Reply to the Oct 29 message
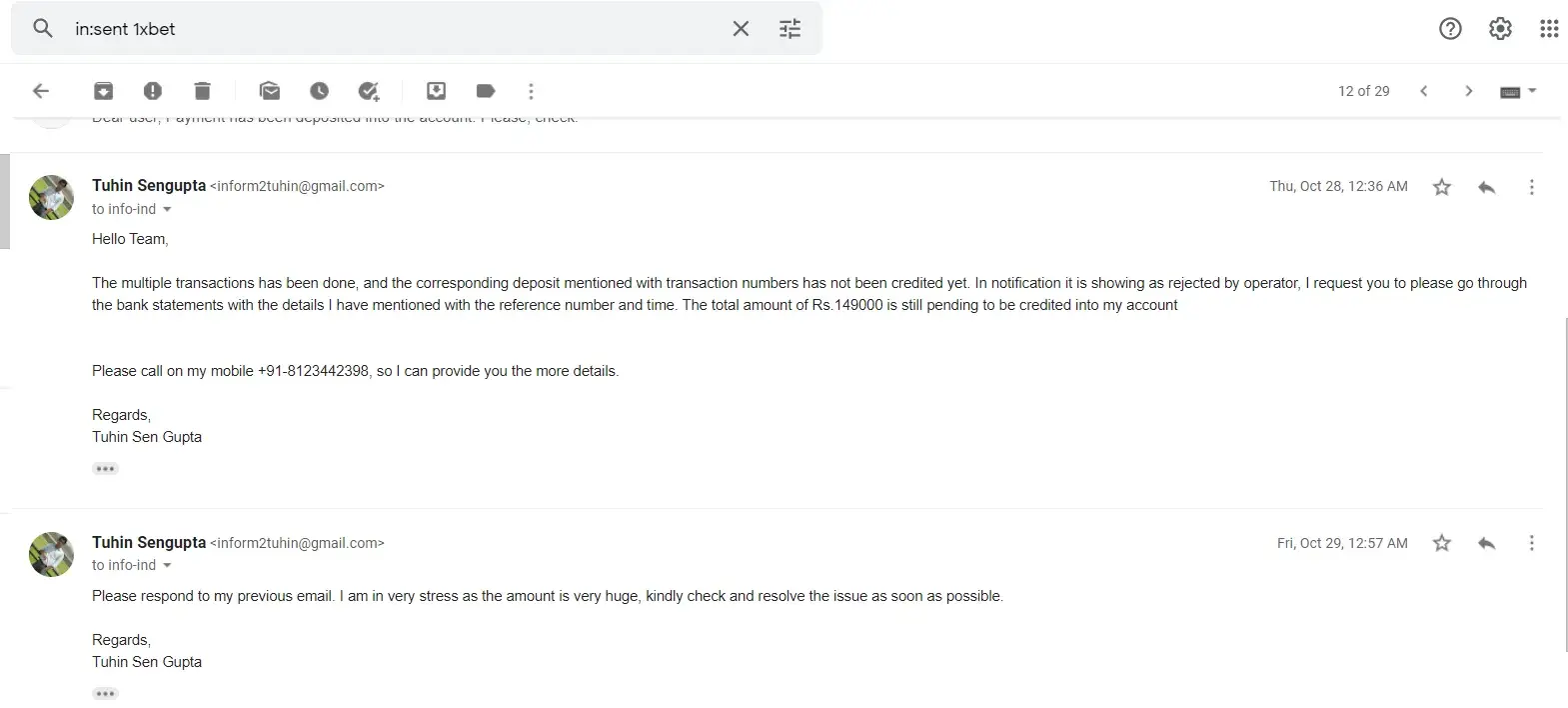1568x708 pixels. click(1486, 543)
